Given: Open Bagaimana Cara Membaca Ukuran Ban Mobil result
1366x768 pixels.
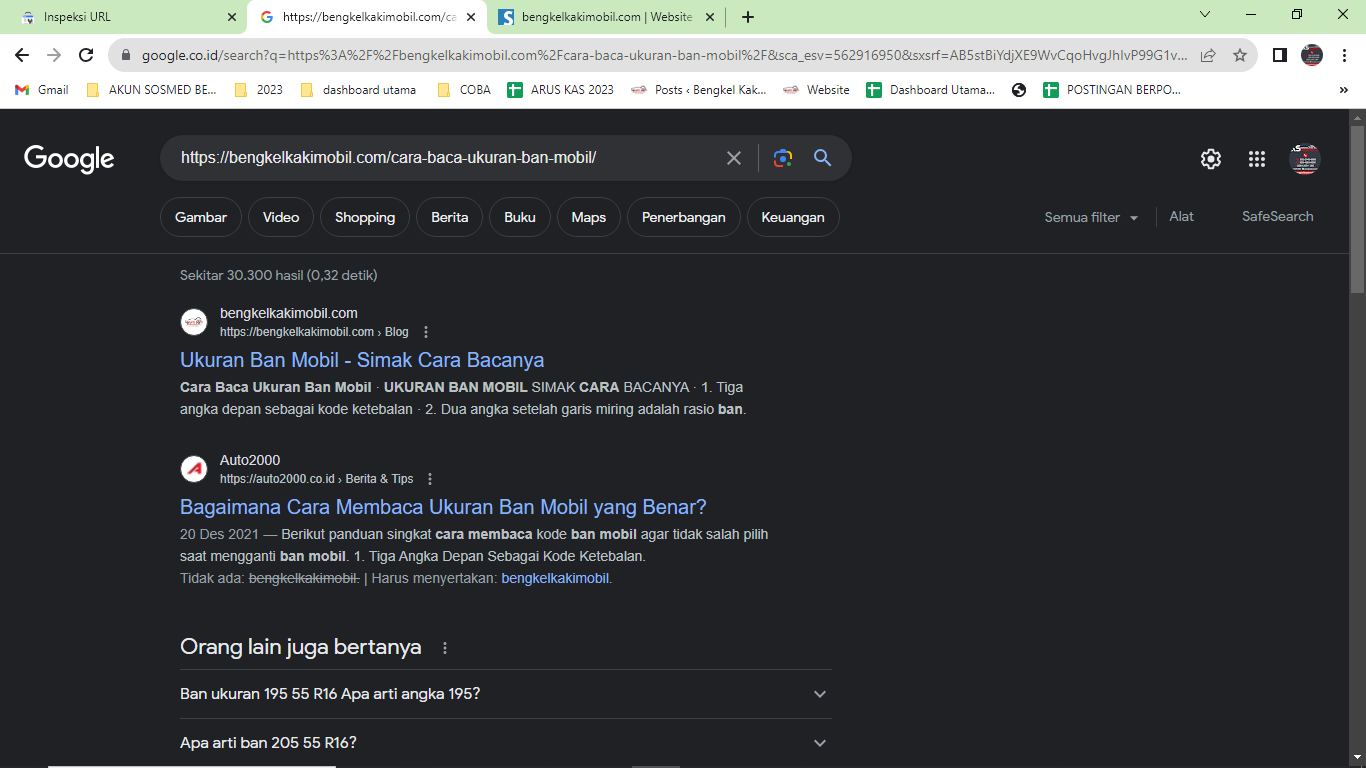Looking at the screenshot, I should pos(443,507).
